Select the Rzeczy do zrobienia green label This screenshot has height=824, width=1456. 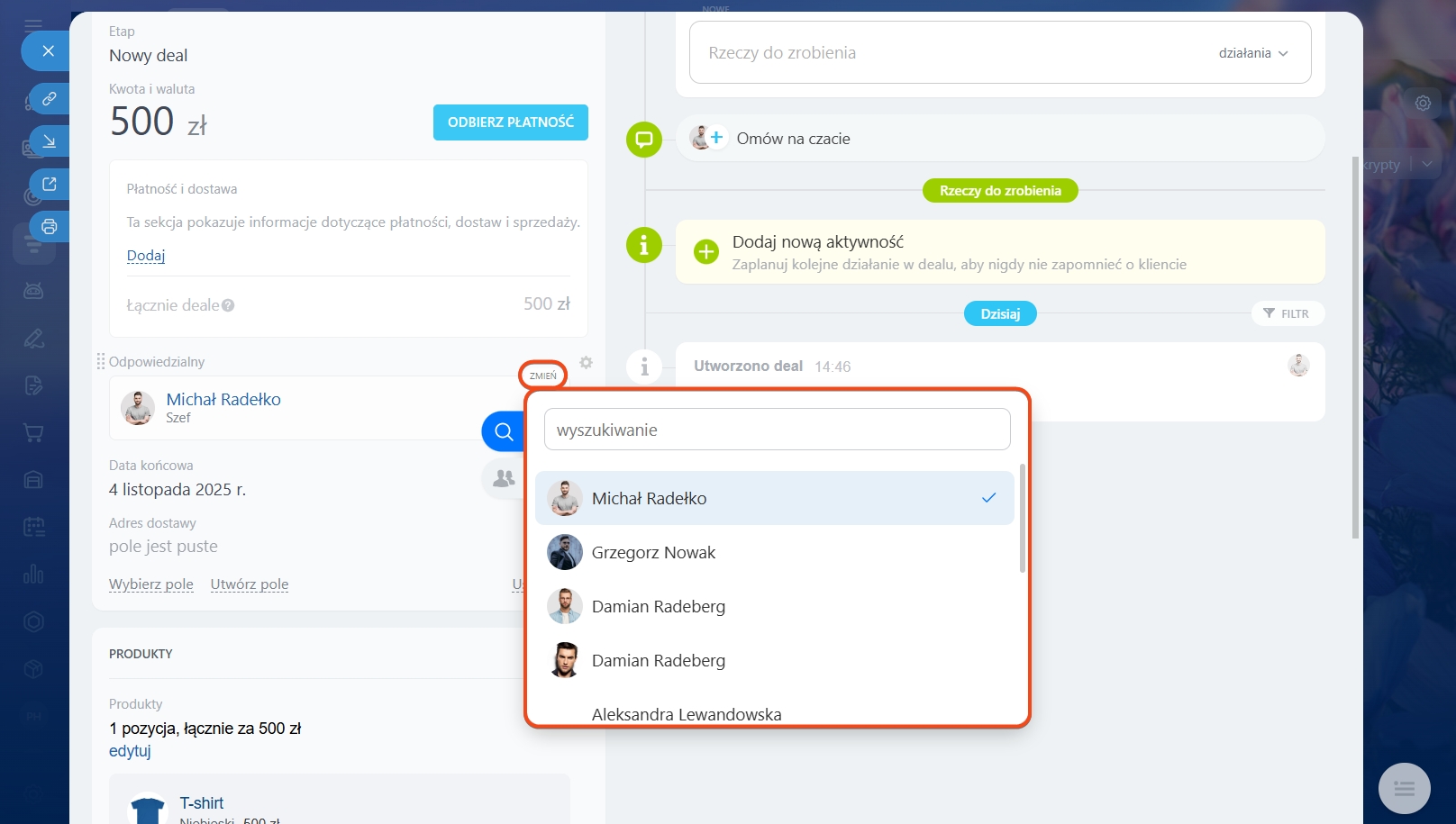(1000, 191)
